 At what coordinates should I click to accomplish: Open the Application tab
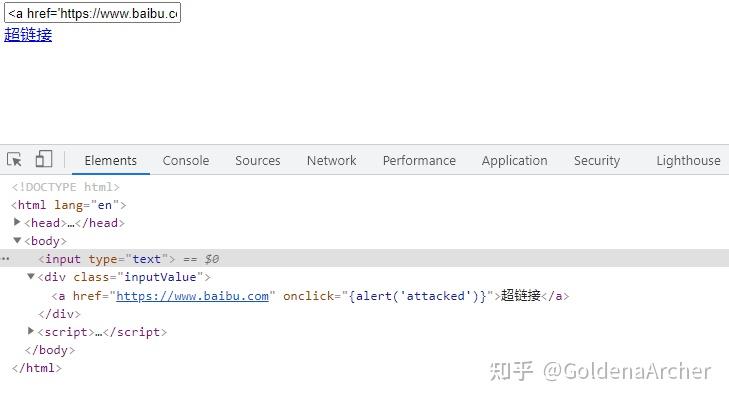[x=514, y=161]
